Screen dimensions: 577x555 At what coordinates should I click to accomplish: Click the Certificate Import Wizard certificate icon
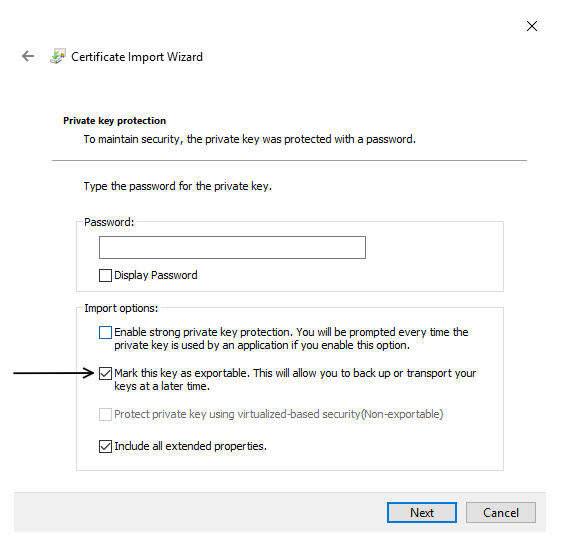pyautogui.click(x=58, y=56)
